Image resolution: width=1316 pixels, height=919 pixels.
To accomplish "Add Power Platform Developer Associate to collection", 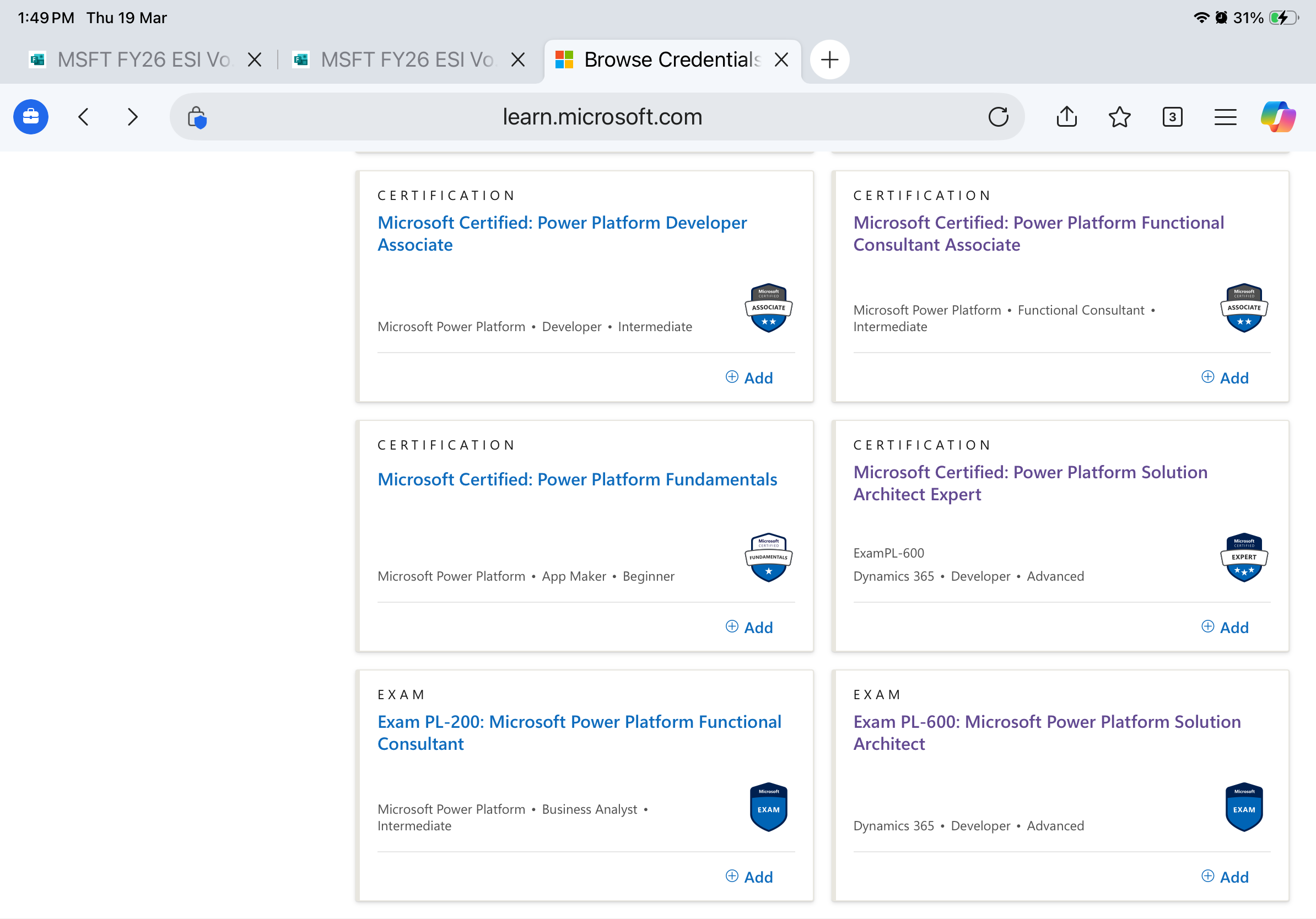I will click(748, 377).
